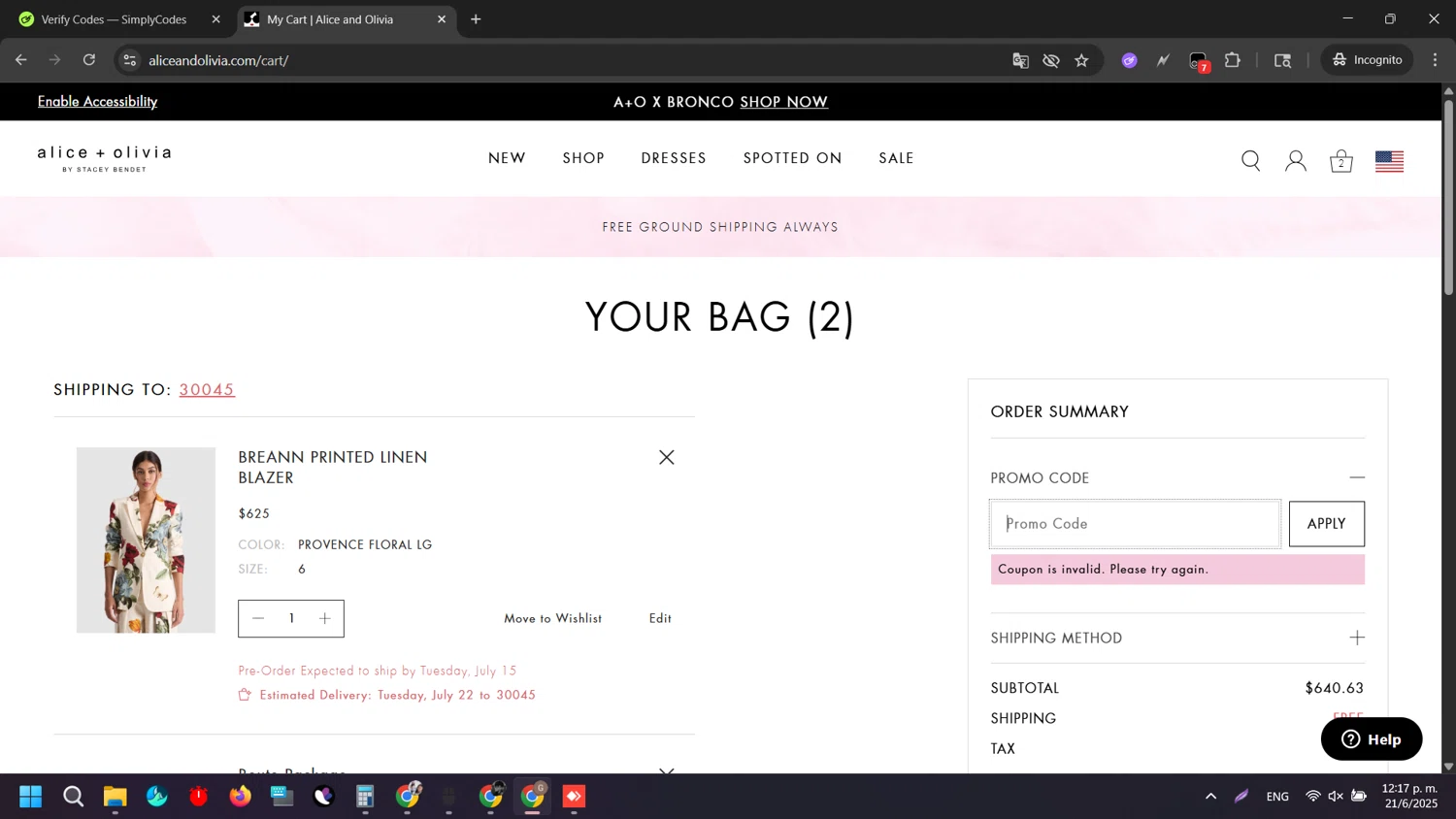Increase blazer quantity with plus button

coord(324,618)
